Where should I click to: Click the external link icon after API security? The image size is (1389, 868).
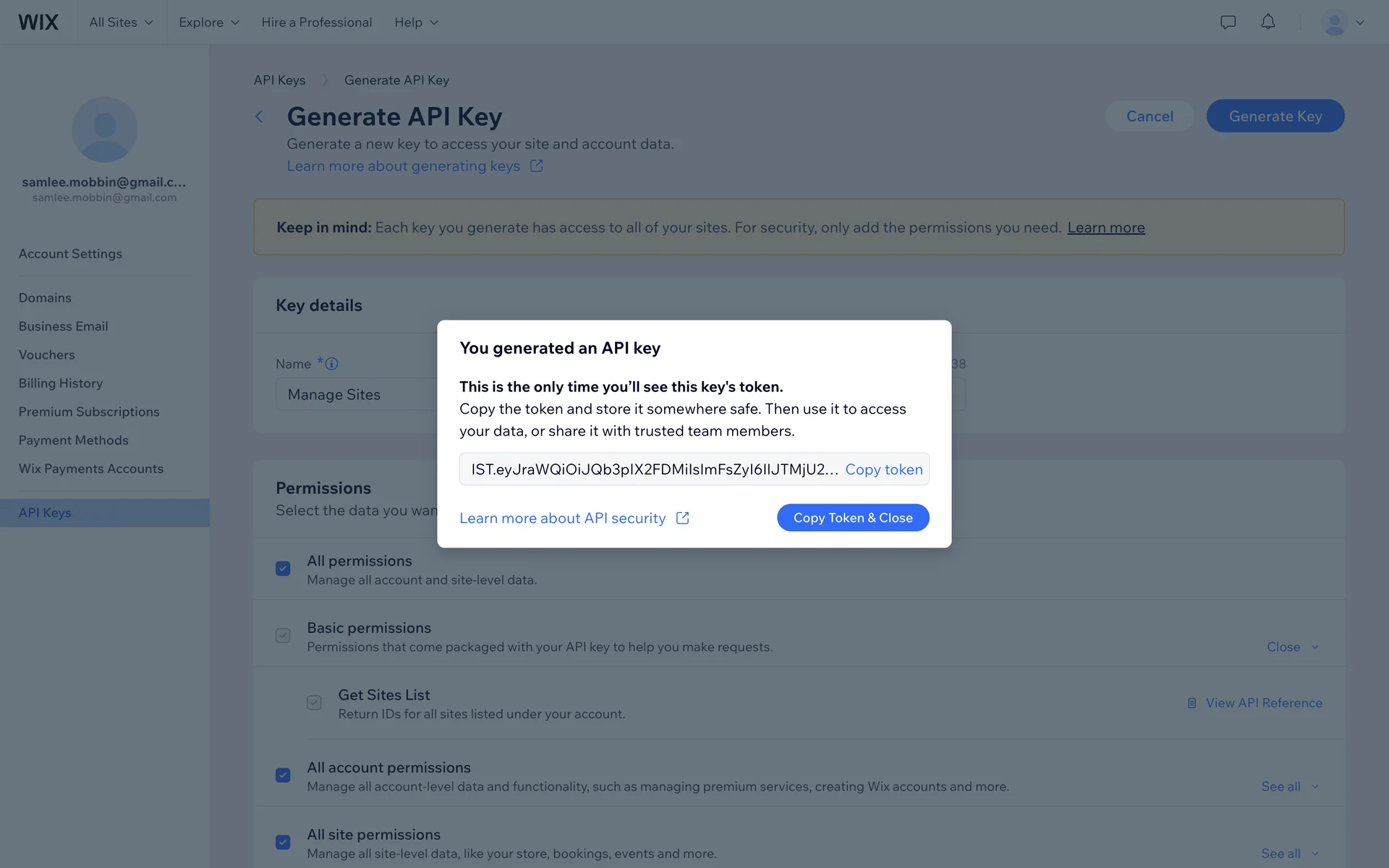click(682, 518)
